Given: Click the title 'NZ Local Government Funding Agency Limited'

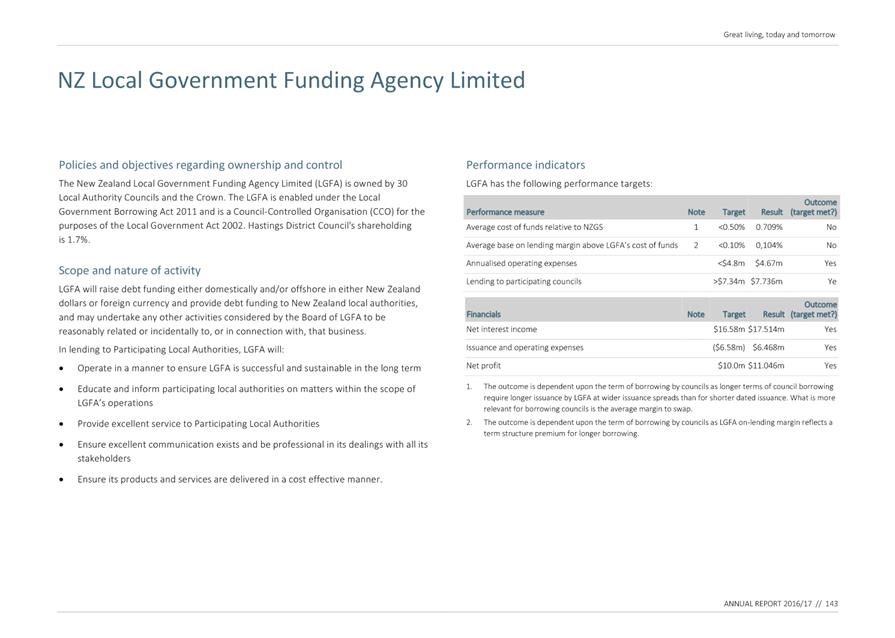Looking at the screenshot, I should [x=291, y=80].
